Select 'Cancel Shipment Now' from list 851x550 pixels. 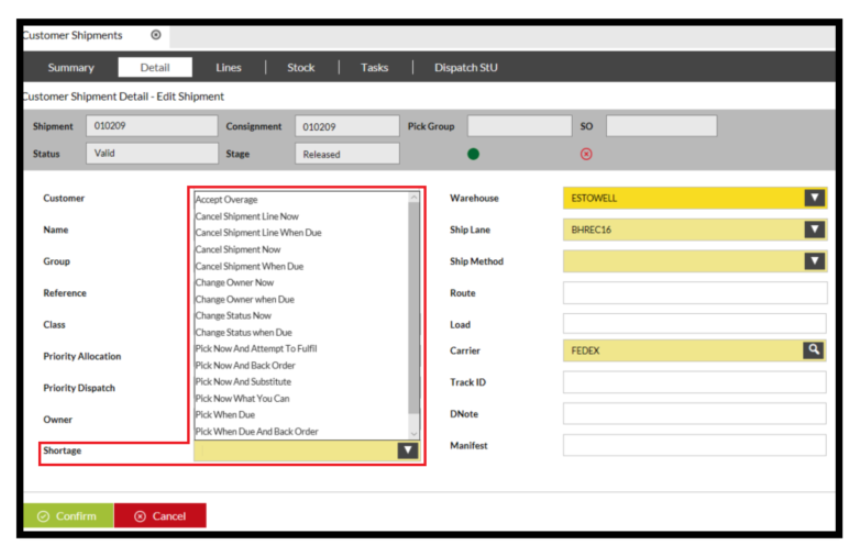tap(238, 250)
